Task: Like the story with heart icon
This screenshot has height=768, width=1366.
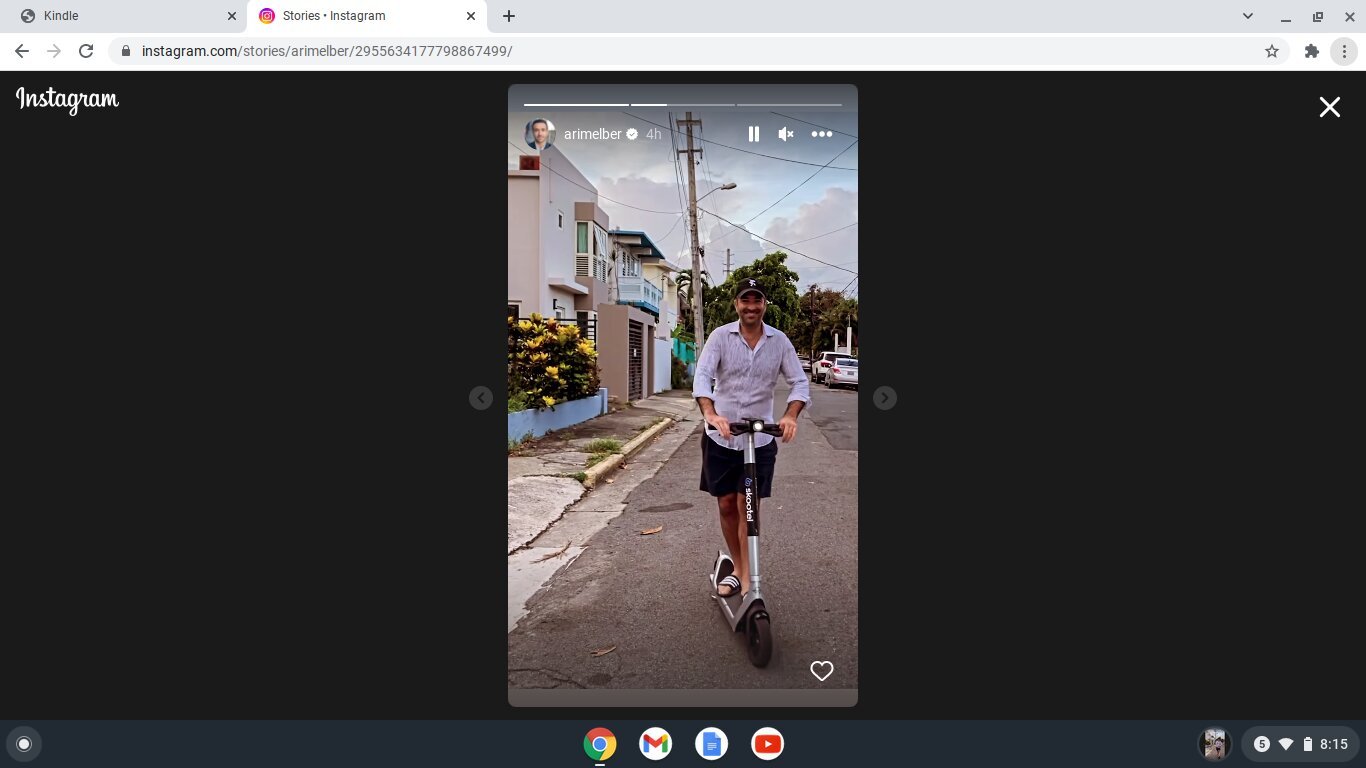Action: (x=821, y=671)
